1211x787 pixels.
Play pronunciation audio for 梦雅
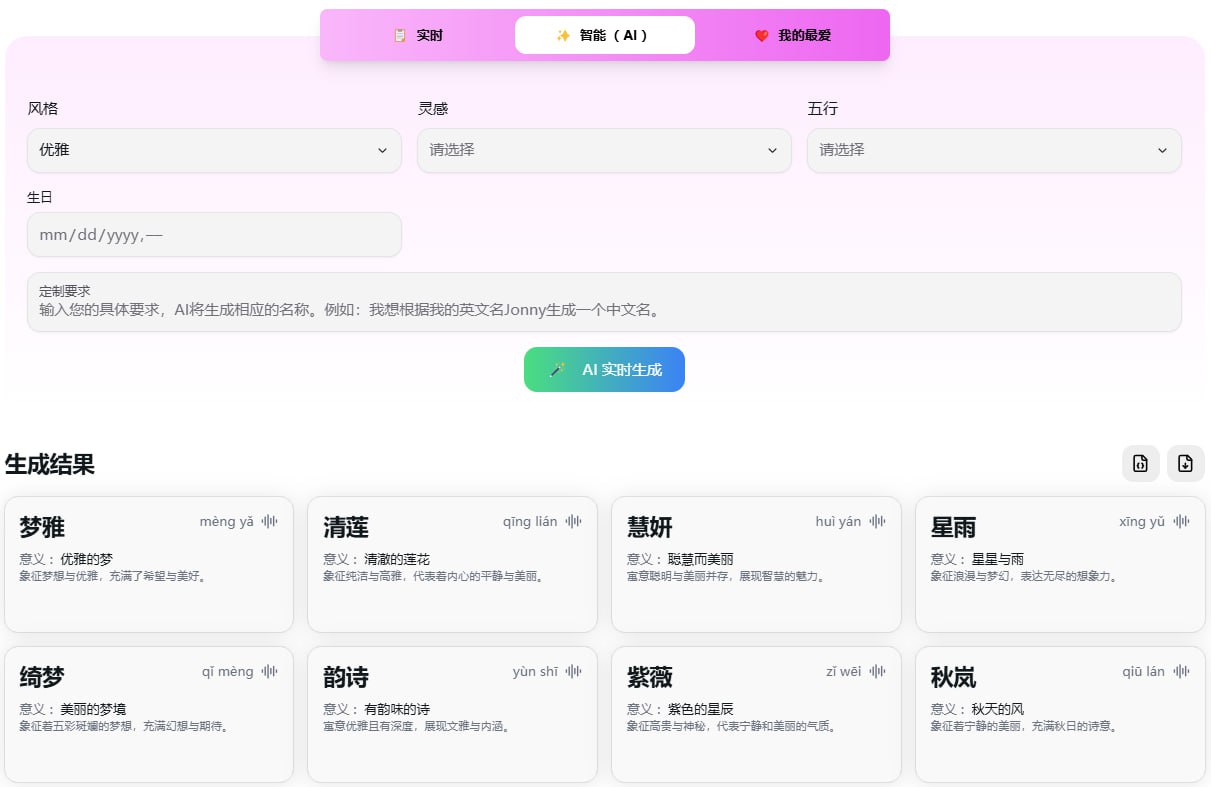click(270, 521)
